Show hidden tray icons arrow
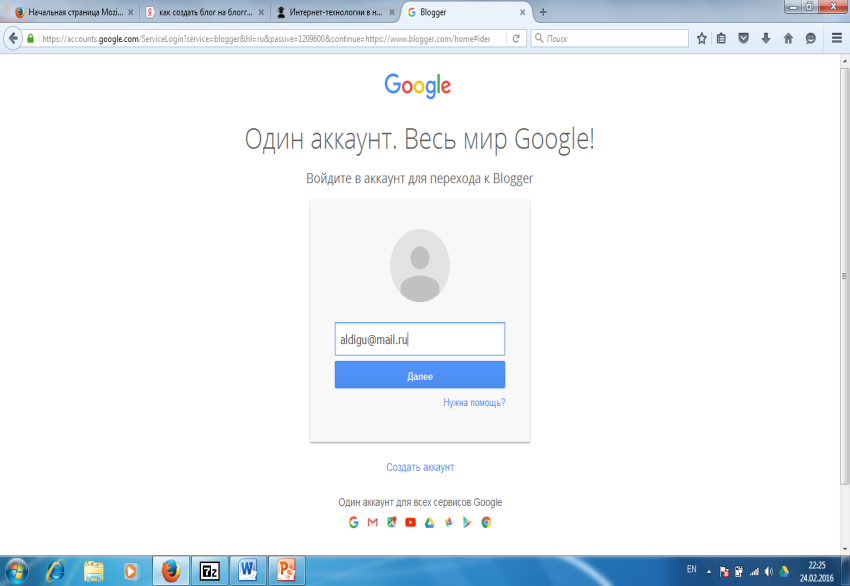 709,571
